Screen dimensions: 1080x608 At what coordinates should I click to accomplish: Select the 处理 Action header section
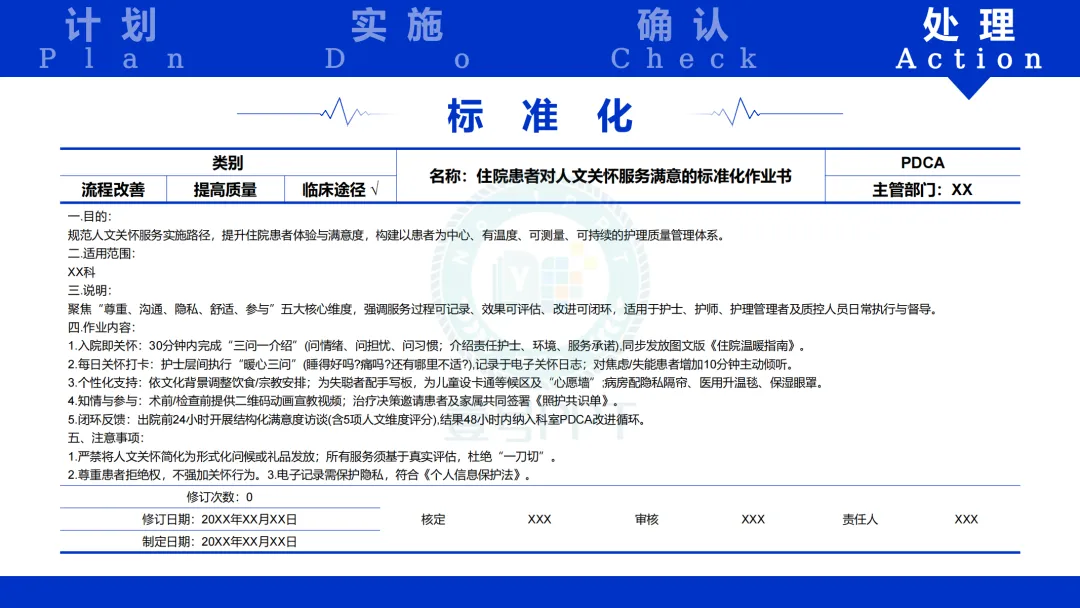pos(969,39)
